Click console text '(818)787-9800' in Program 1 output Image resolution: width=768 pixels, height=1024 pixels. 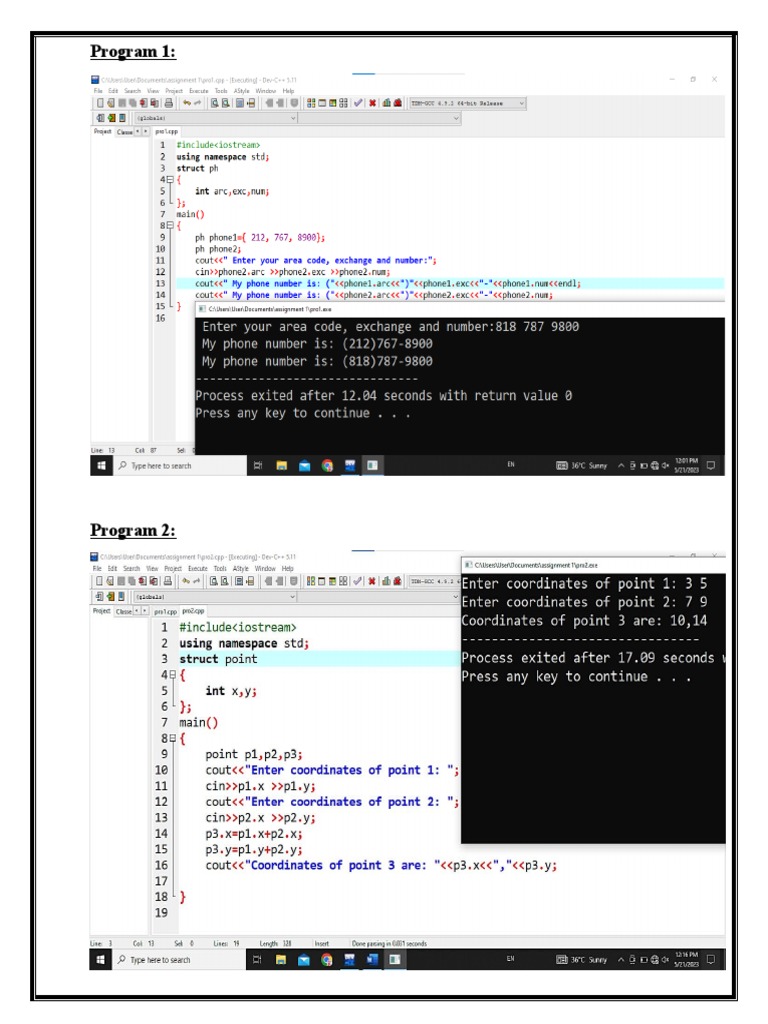coord(387,361)
